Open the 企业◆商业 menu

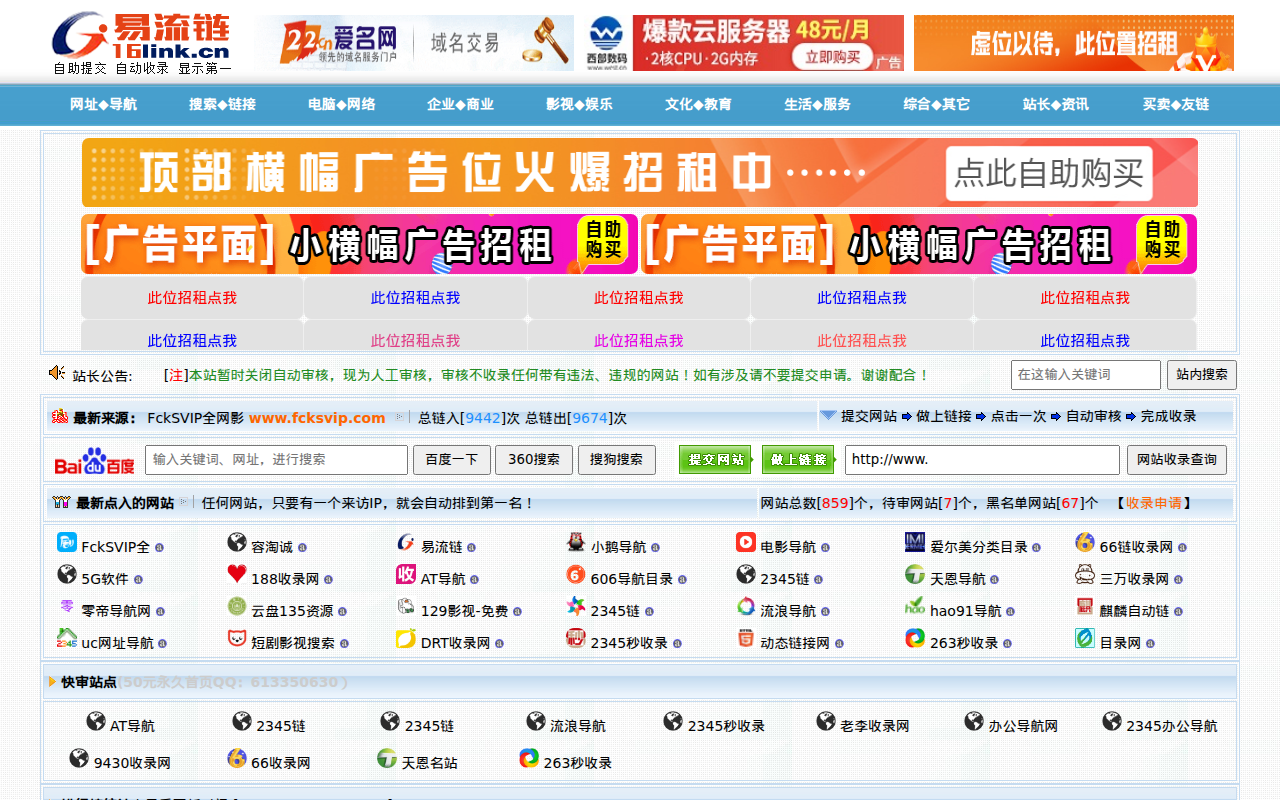click(x=460, y=104)
